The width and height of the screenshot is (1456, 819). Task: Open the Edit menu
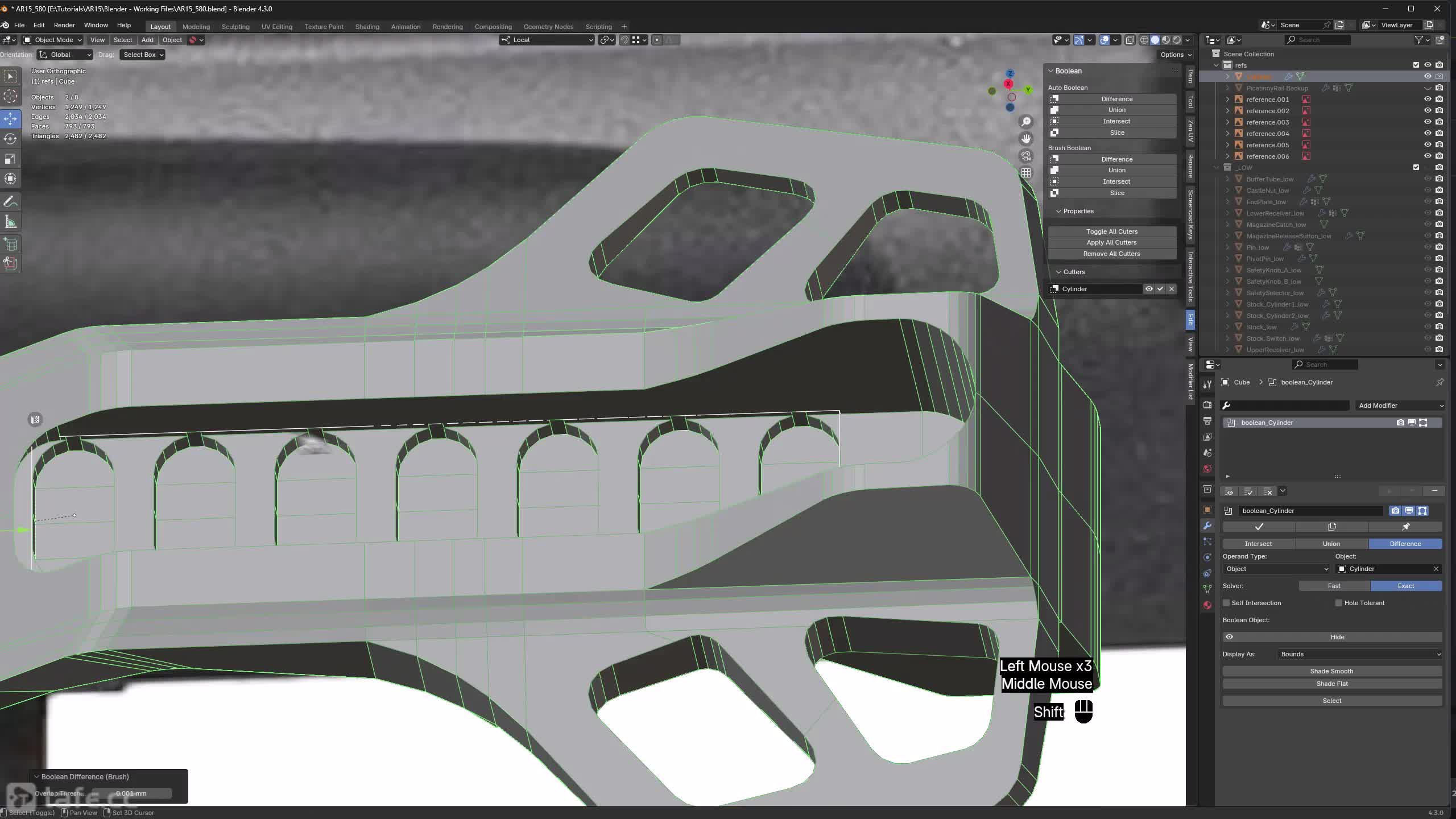pos(39,25)
